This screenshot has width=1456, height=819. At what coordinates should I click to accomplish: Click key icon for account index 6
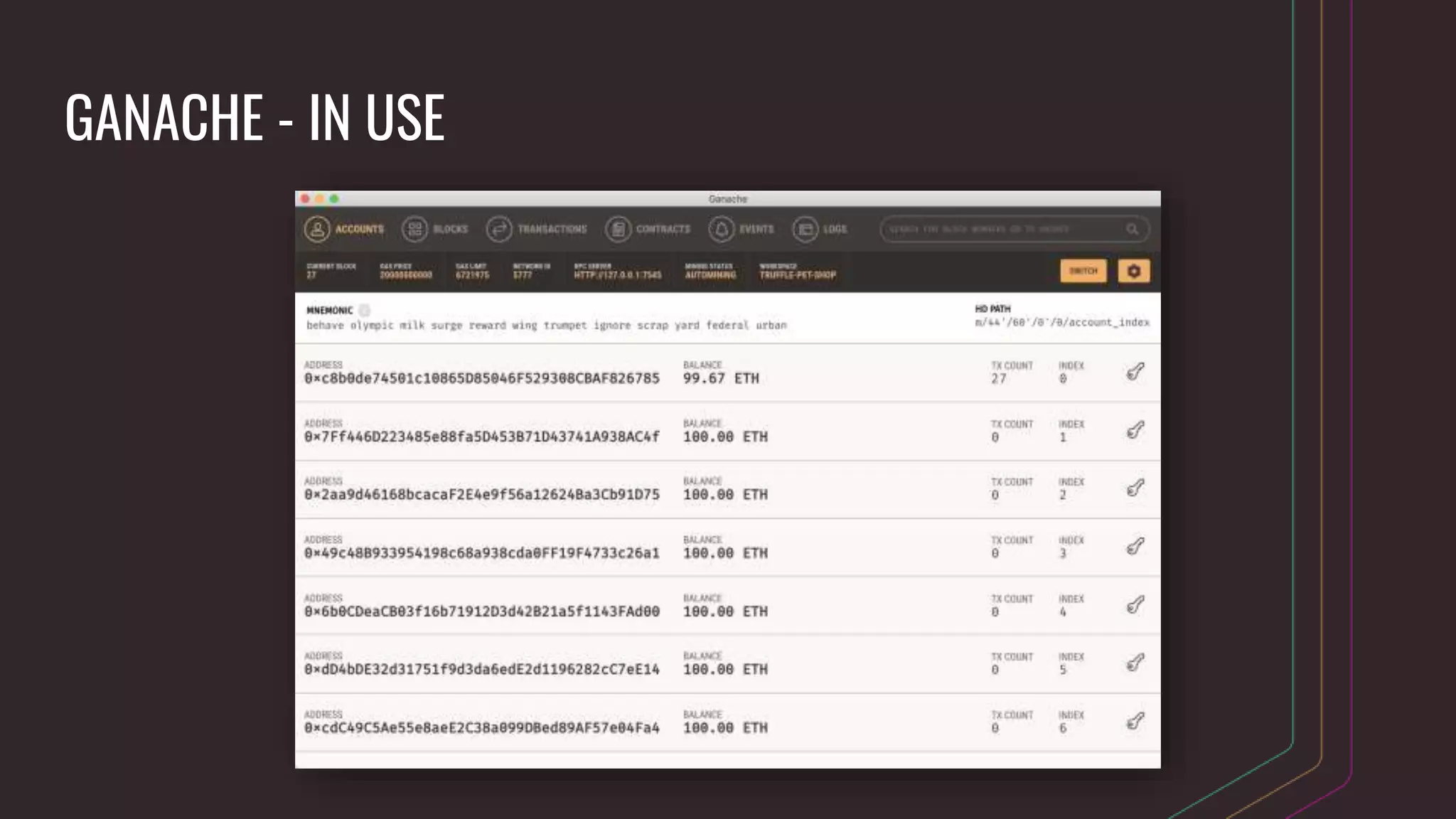[x=1135, y=721]
